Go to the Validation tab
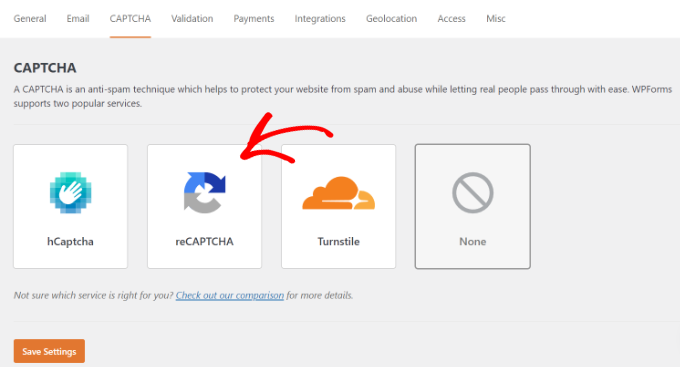 coord(192,19)
